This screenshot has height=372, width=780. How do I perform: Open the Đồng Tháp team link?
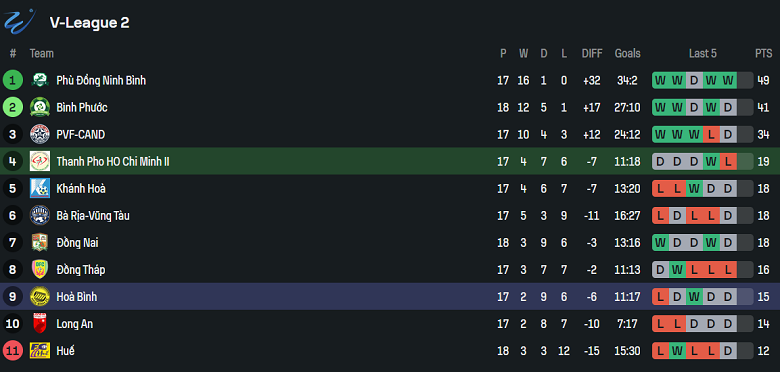point(81,270)
